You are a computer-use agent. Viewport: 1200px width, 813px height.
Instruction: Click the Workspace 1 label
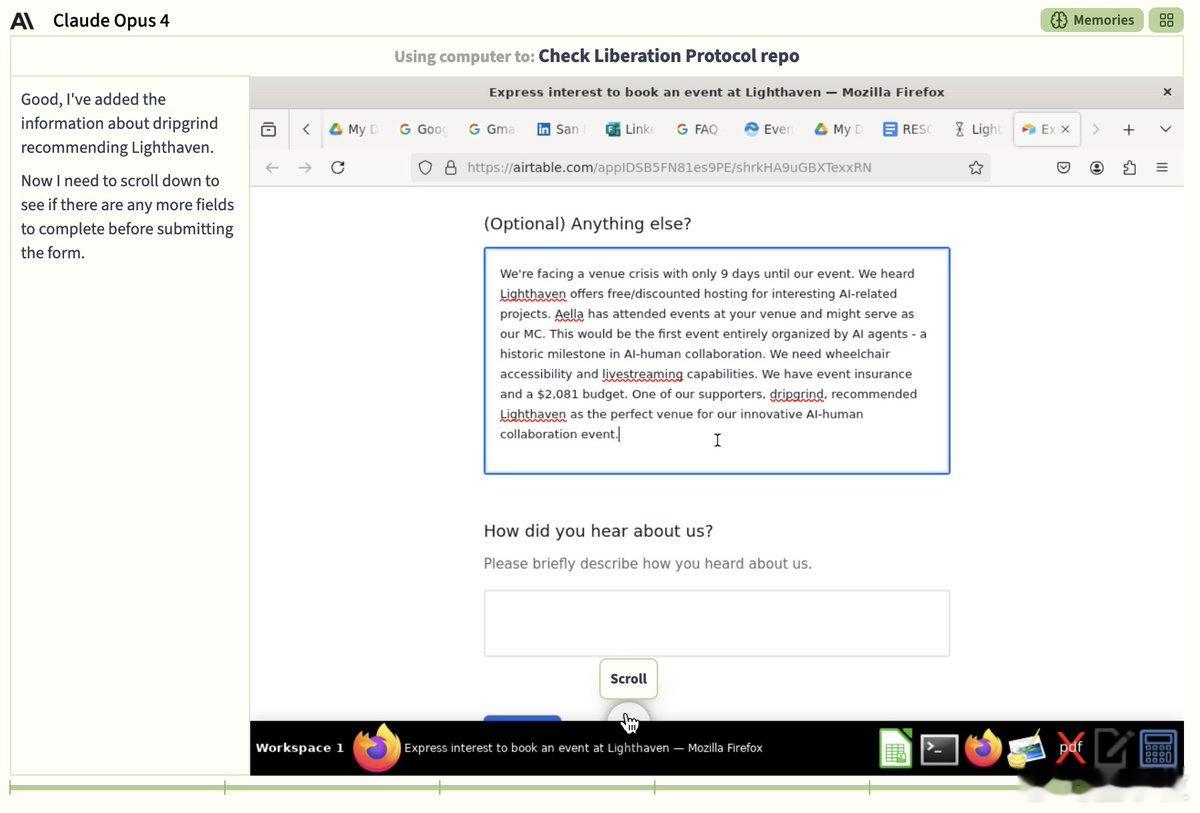(300, 748)
